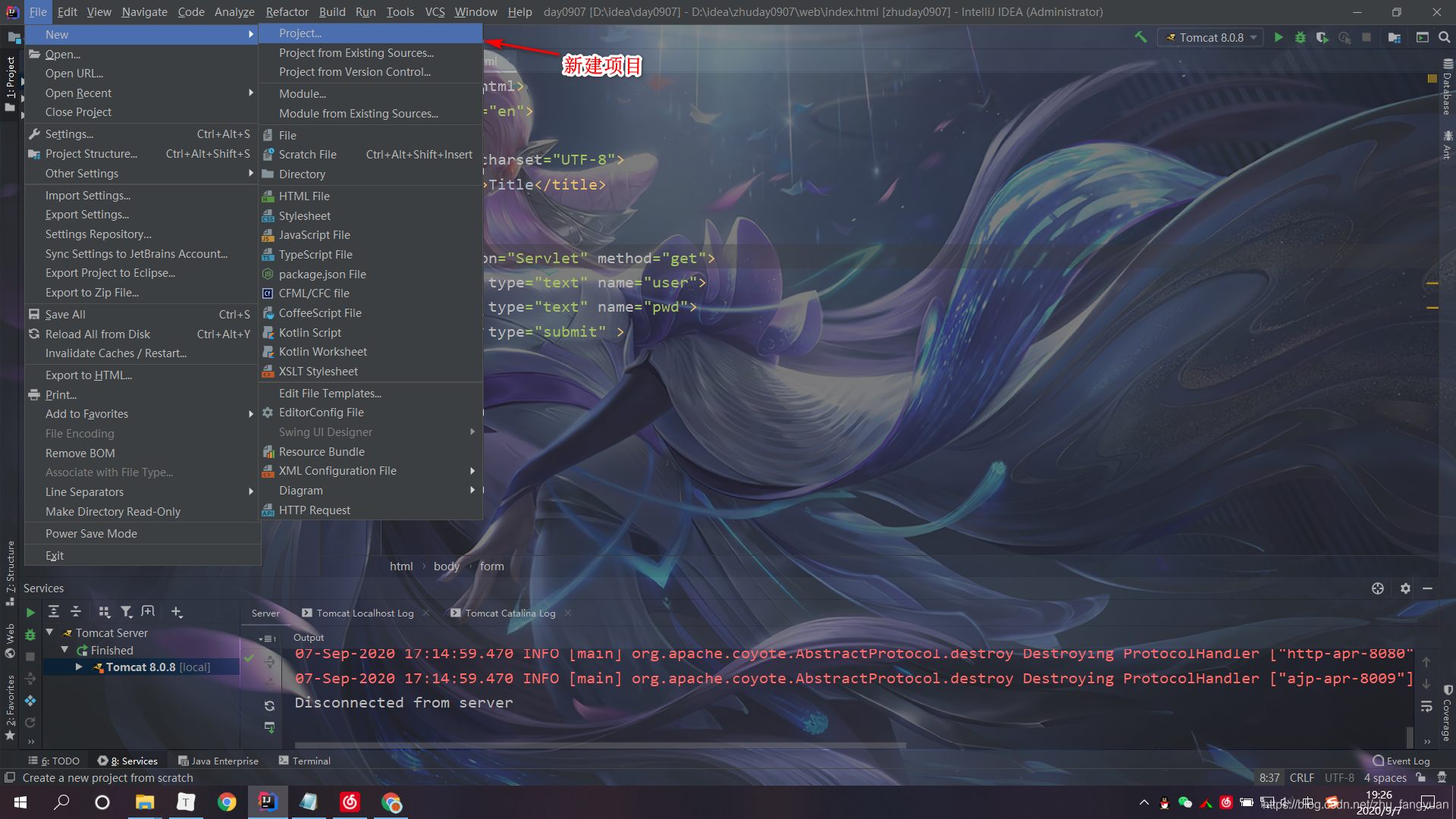Collapse the Finished tree node
The width and height of the screenshot is (1456, 819).
(x=65, y=650)
